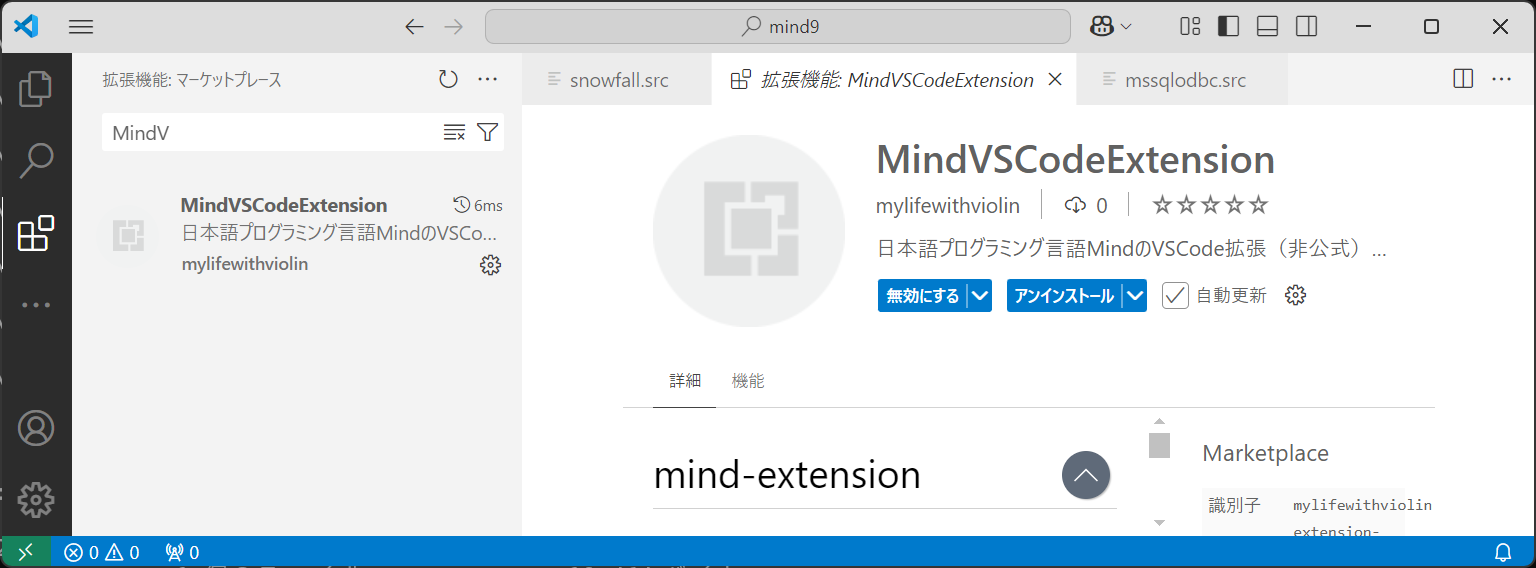Image resolution: width=1536 pixels, height=568 pixels.
Task: Click the scrollbar up arrow in details
Action: pyautogui.click(x=1159, y=422)
